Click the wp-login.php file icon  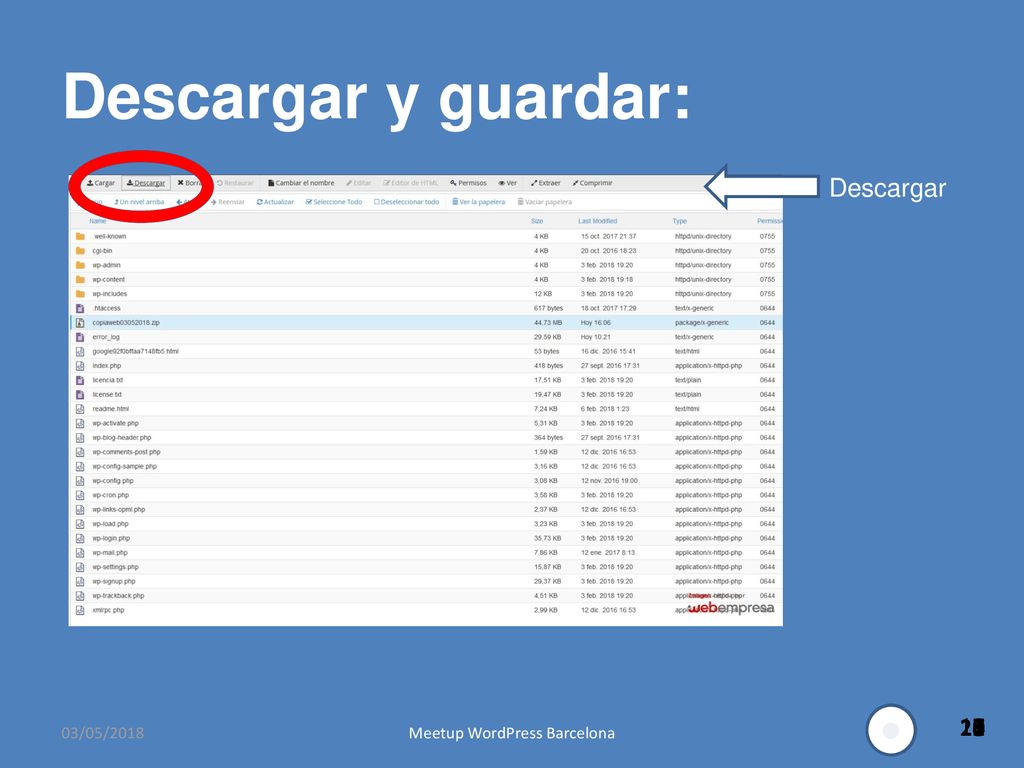click(80, 538)
